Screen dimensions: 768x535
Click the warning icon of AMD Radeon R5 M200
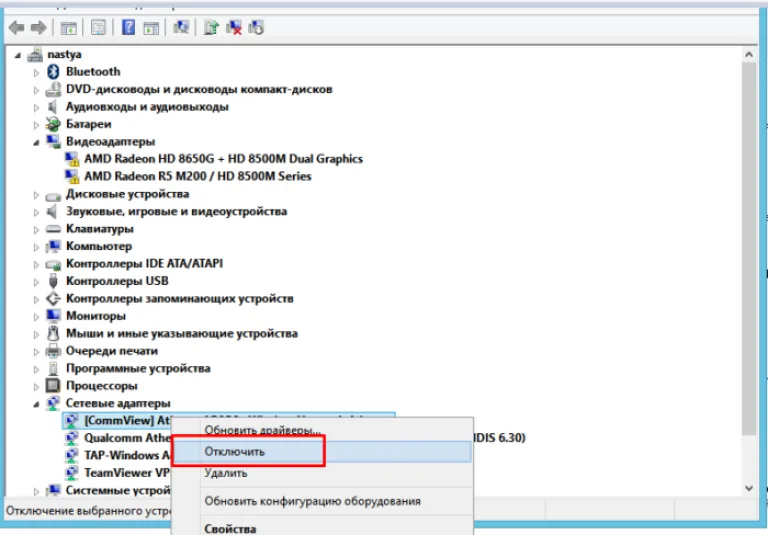coord(72,176)
